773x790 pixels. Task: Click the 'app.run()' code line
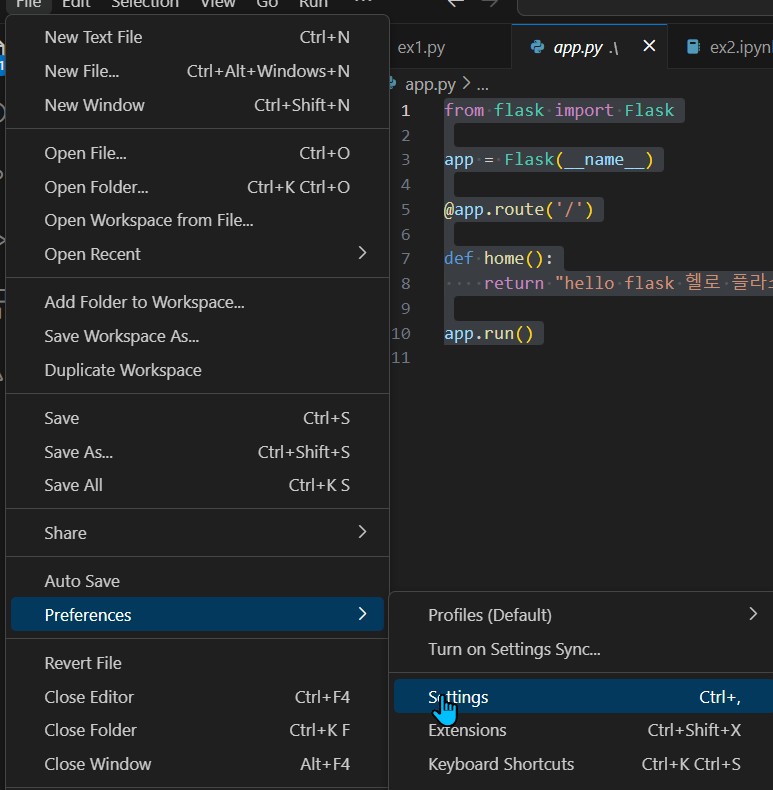click(489, 333)
